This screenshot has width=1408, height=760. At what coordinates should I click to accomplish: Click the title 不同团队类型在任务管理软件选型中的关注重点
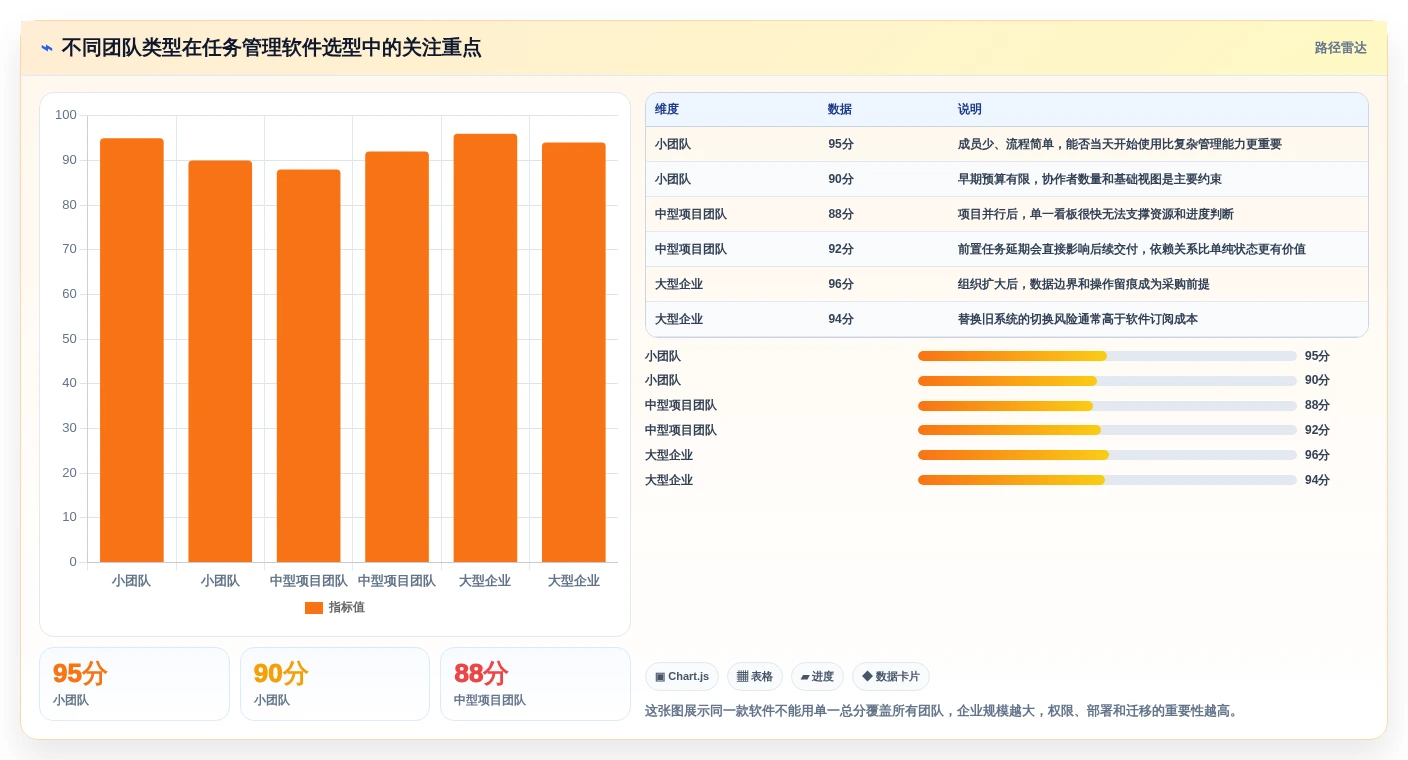271,48
